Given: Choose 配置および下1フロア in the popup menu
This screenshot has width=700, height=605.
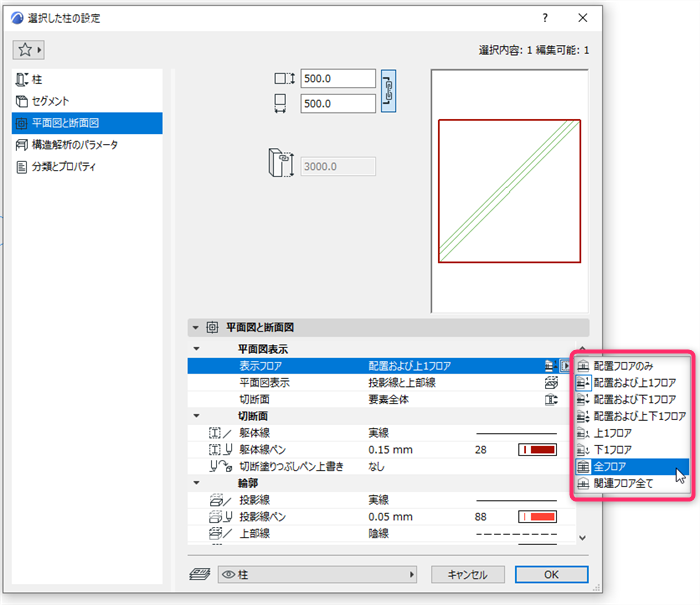Looking at the screenshot, I should coord(632,399).
